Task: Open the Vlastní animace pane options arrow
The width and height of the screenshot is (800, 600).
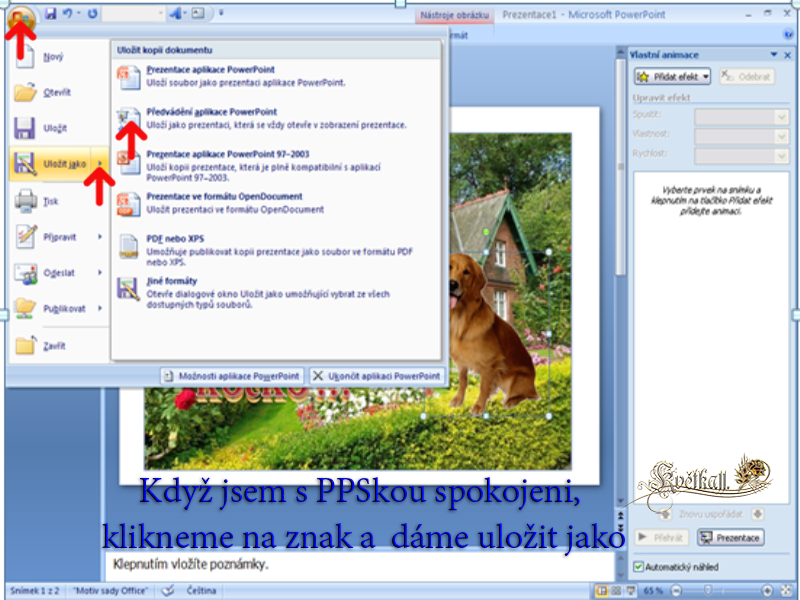Action: pyautogui.click(x=774, y=54)
